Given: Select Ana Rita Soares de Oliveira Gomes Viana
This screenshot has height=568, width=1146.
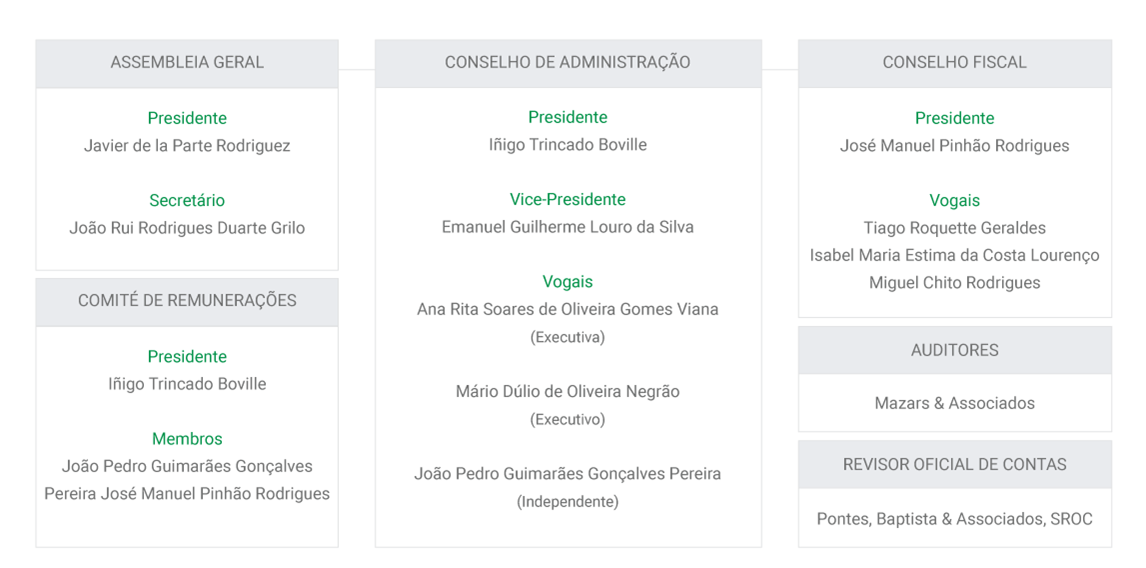Looking at the screenshot, I should click(568, 309).
